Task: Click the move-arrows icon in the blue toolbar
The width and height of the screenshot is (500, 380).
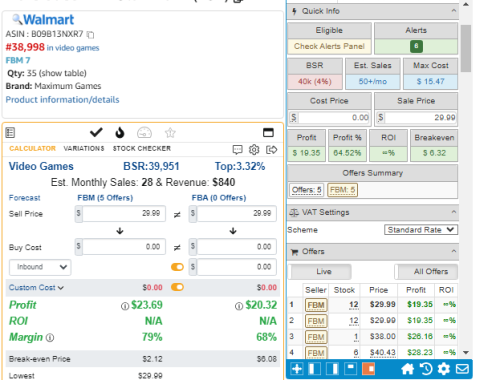Action: pyautogui.click(x=297, y=369)
